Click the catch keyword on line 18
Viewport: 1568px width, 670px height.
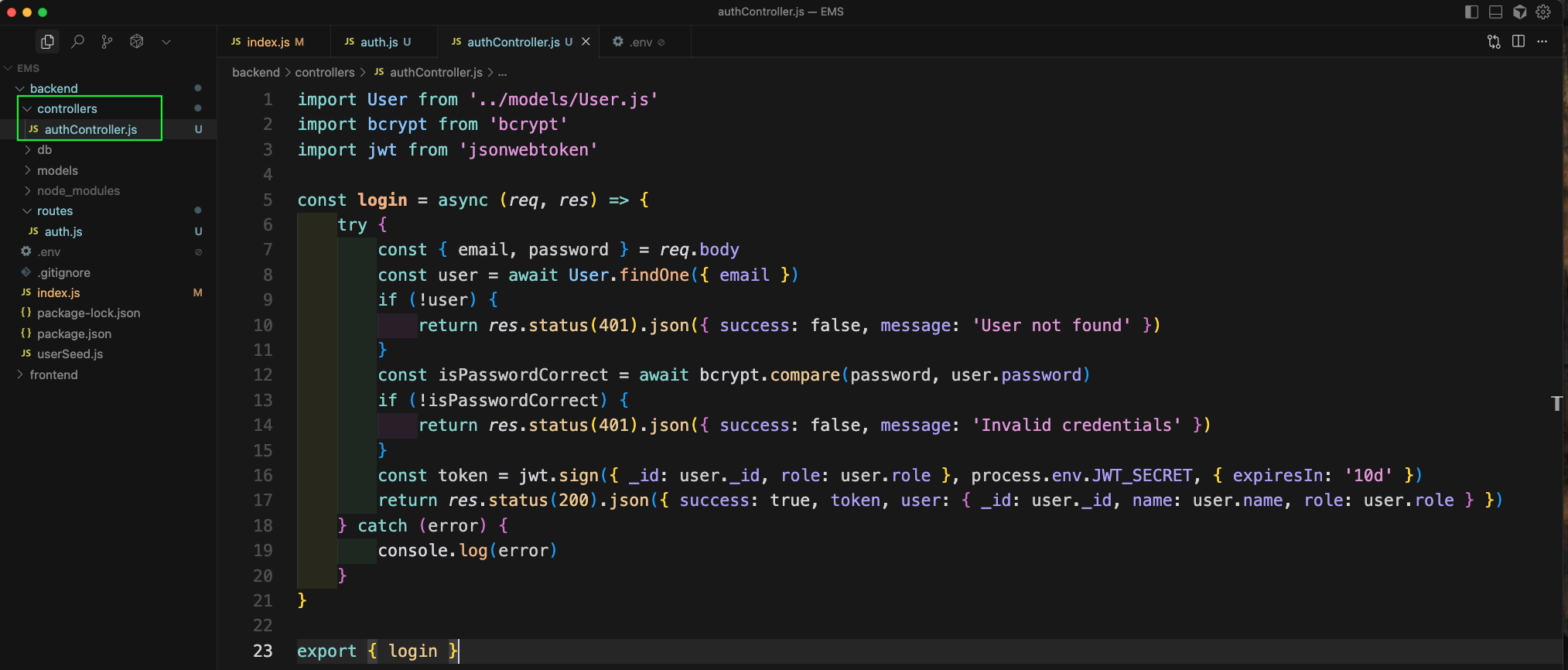[382, 525]
